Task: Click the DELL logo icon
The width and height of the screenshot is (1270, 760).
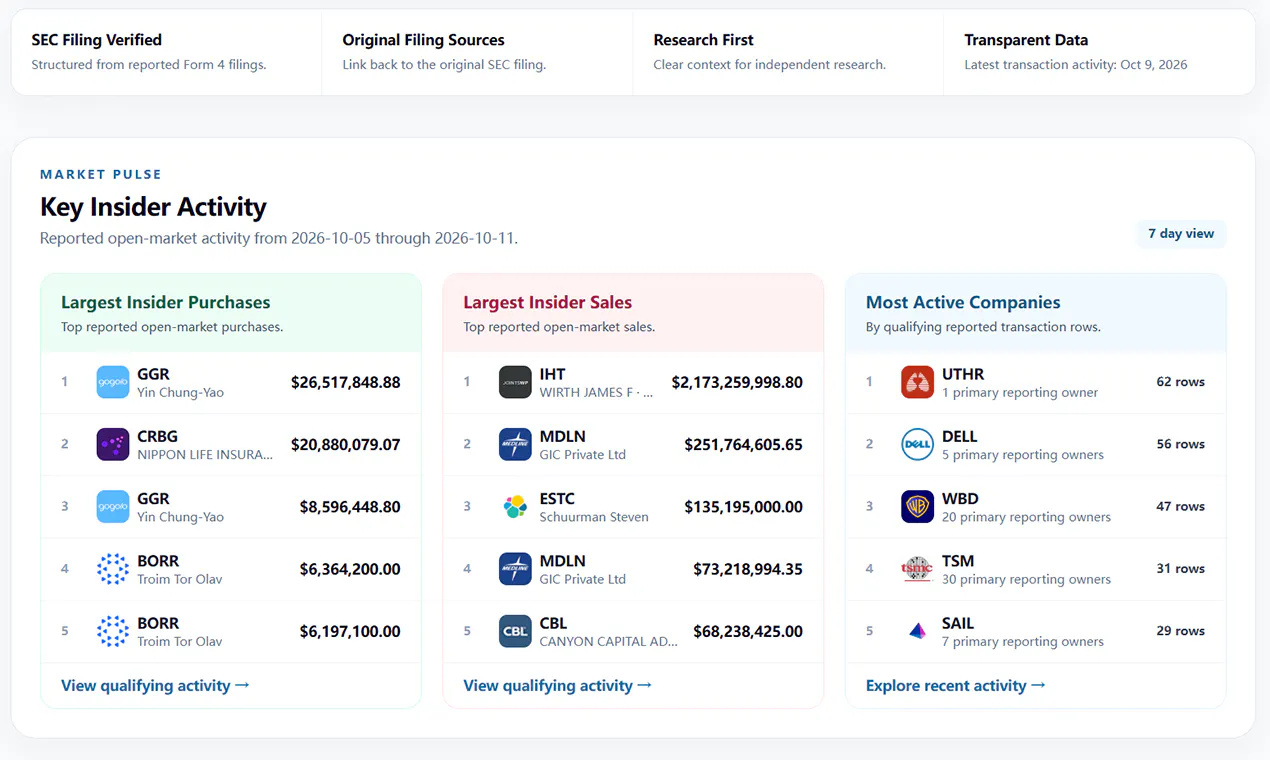Action: pos(917,444)
